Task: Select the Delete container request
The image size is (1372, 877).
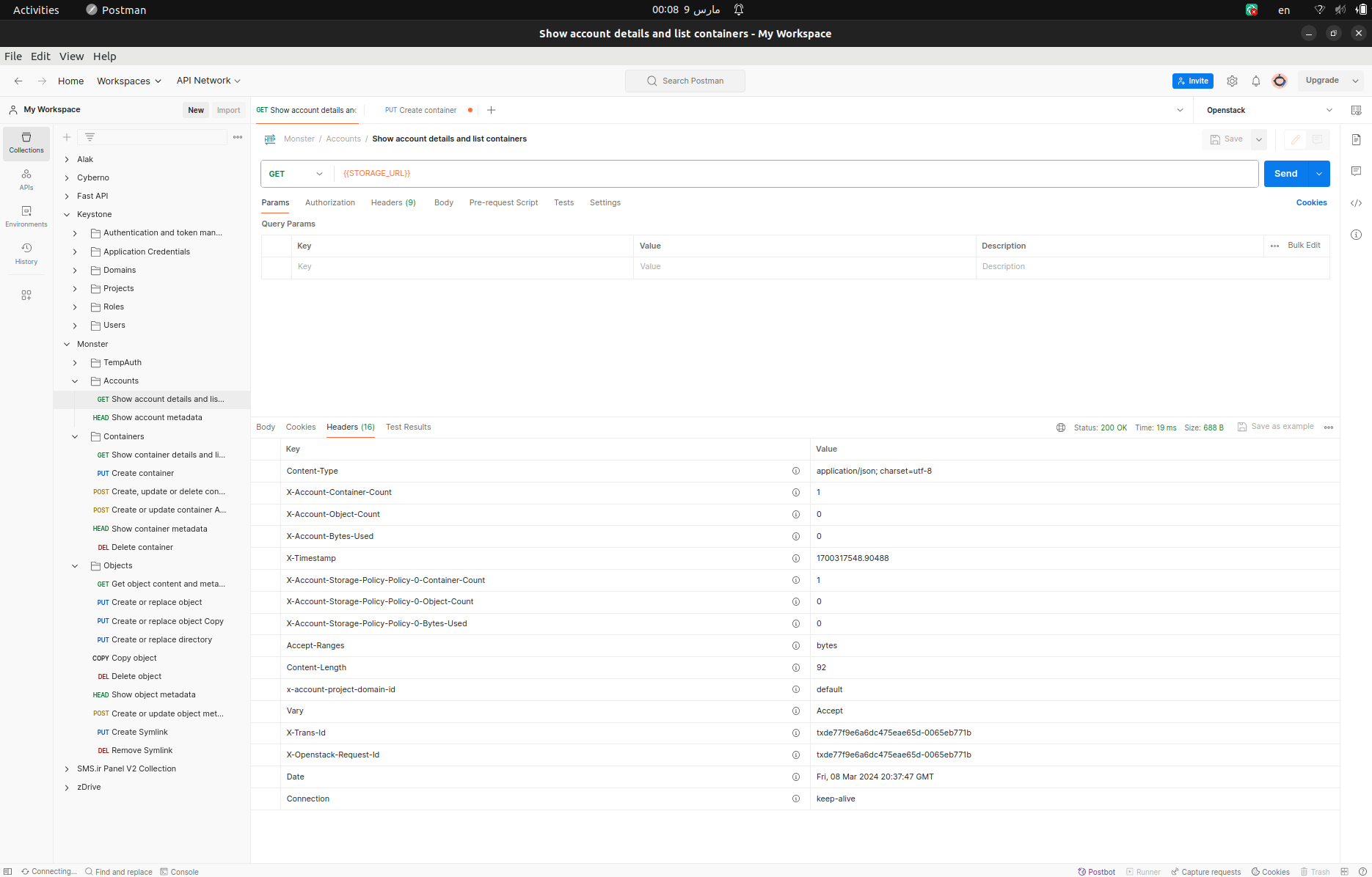Action: pos(142,548)
